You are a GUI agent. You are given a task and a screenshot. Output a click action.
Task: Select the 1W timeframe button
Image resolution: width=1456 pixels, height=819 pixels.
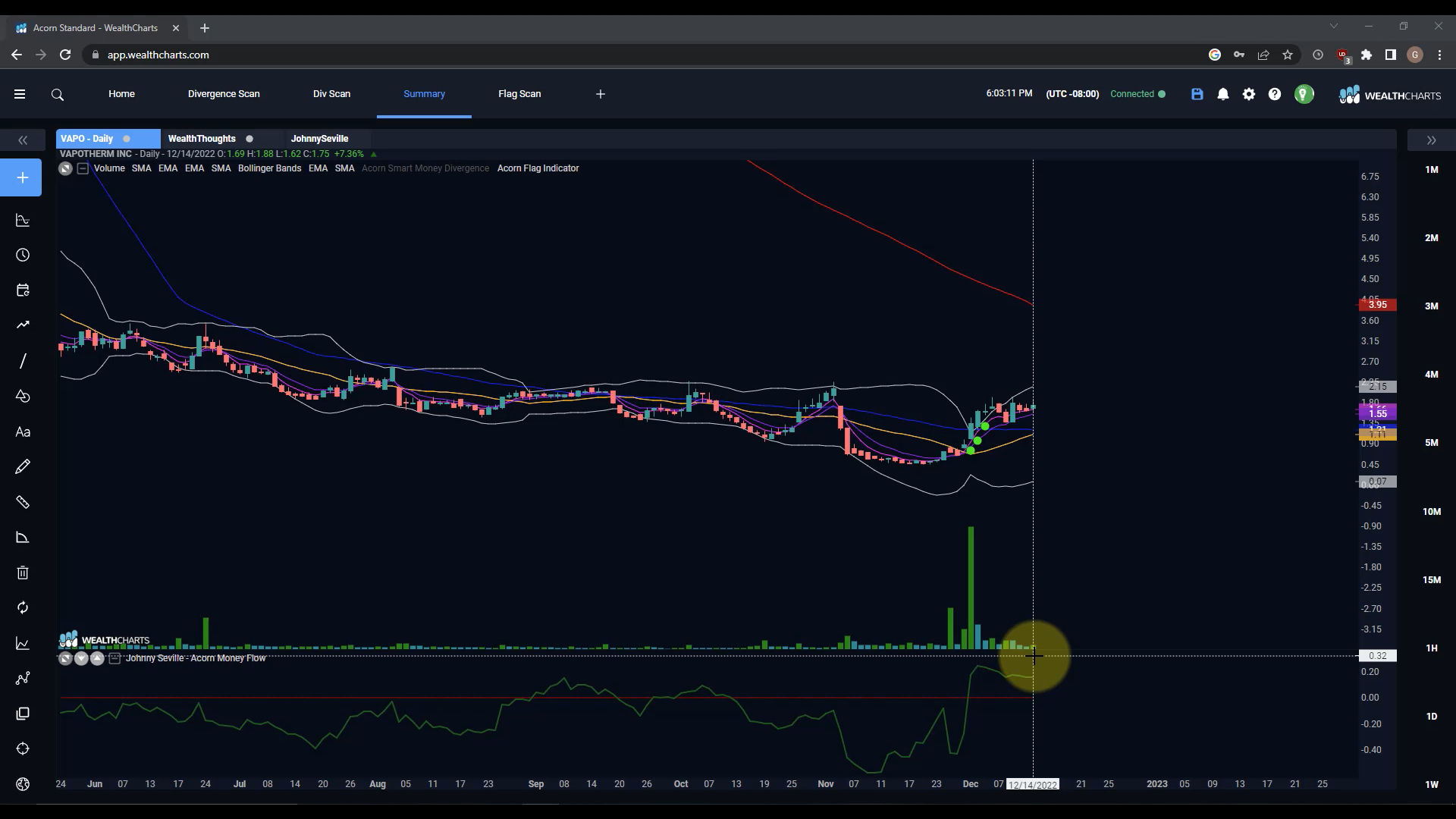(1432, 785)
